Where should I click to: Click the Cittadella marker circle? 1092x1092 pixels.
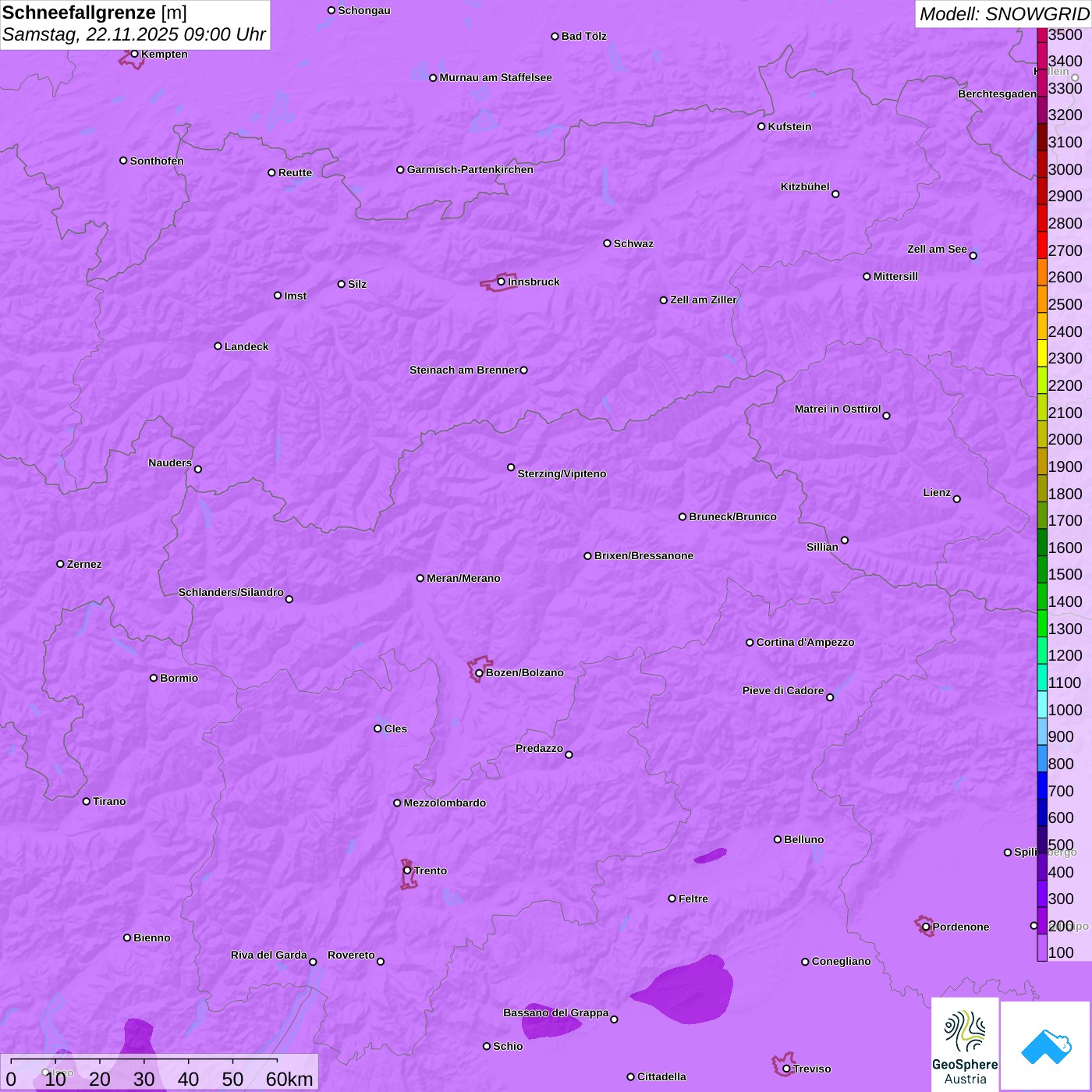(630, 1076)
